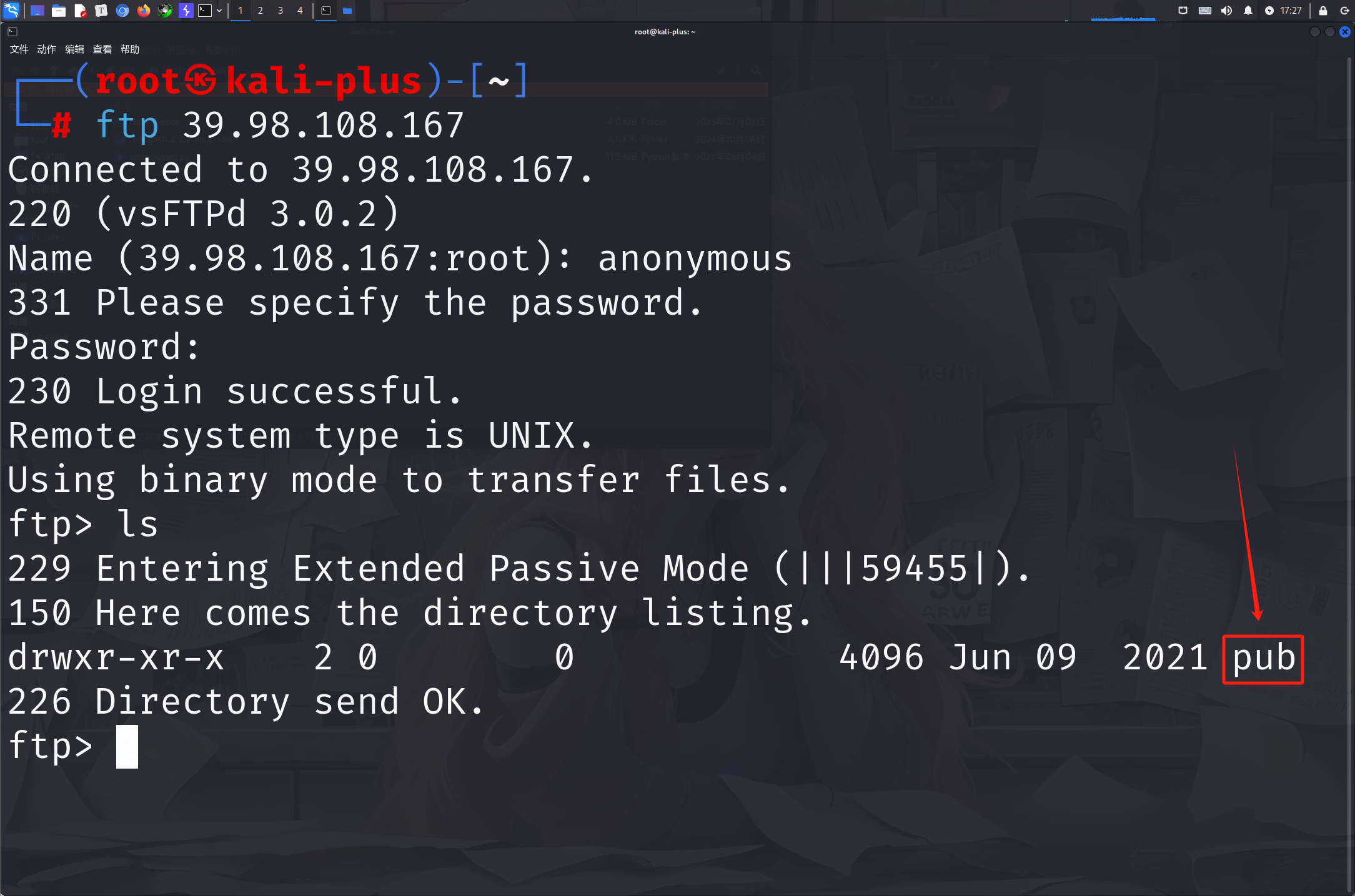Open the 文件 (File) menu
Viewport: 1355px width, 896px height.
click(19, 49)
